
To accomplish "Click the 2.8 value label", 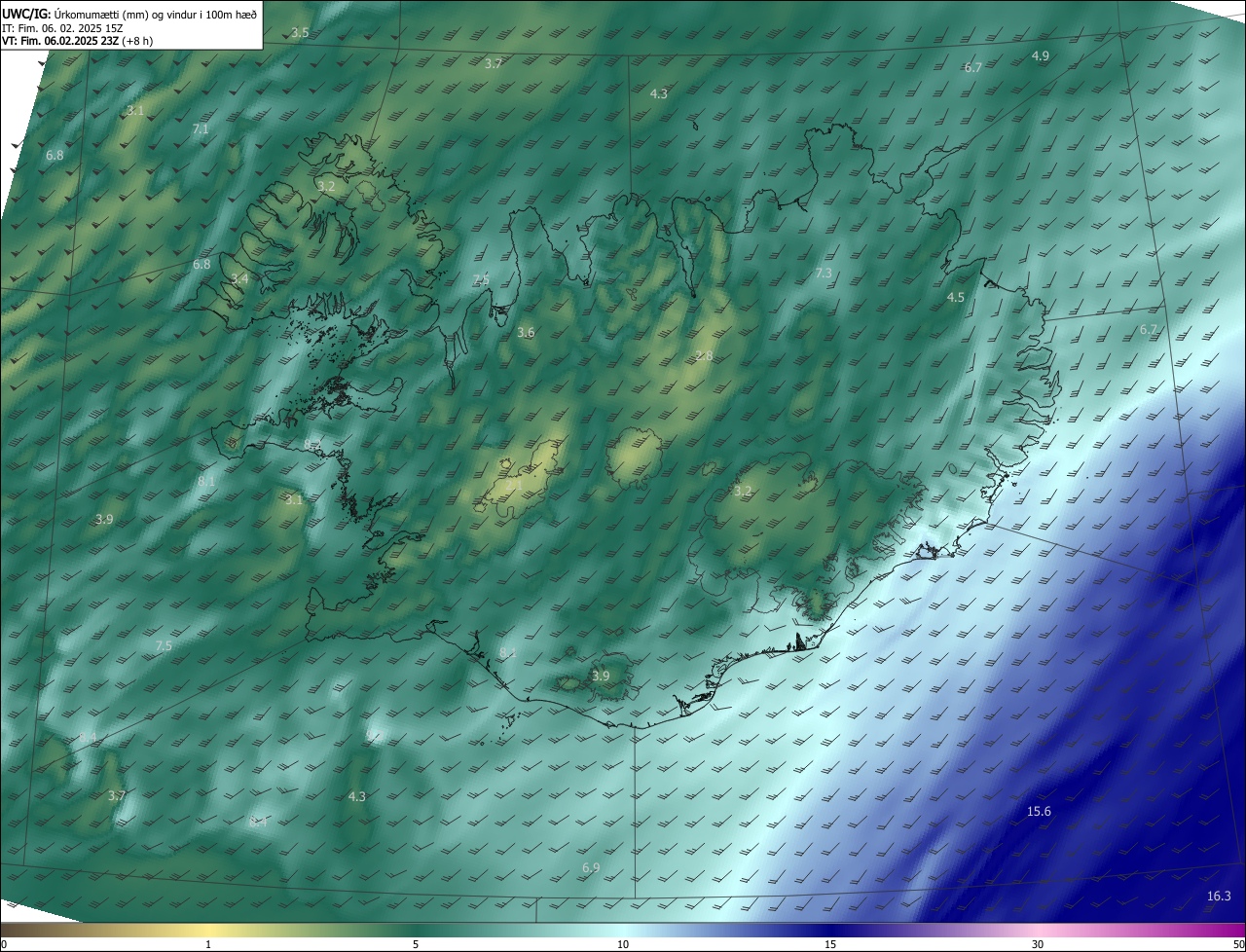I will (704, 356).
